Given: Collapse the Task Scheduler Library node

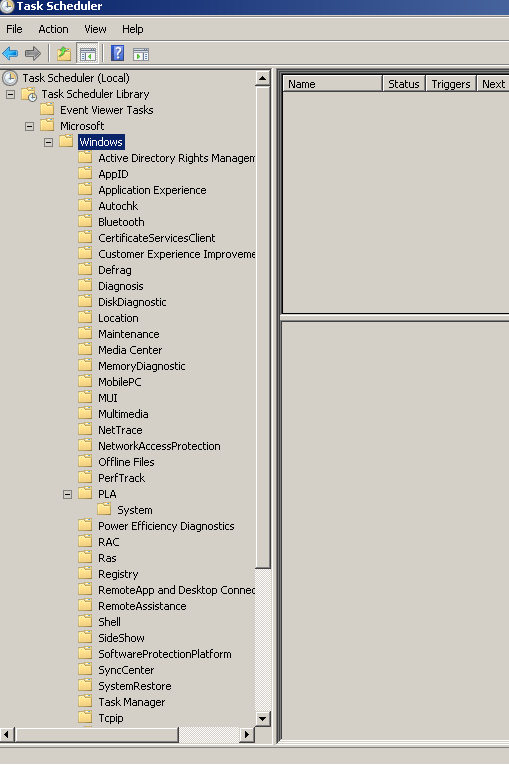Looking at the screenshot, I should (x=10, y=94).
